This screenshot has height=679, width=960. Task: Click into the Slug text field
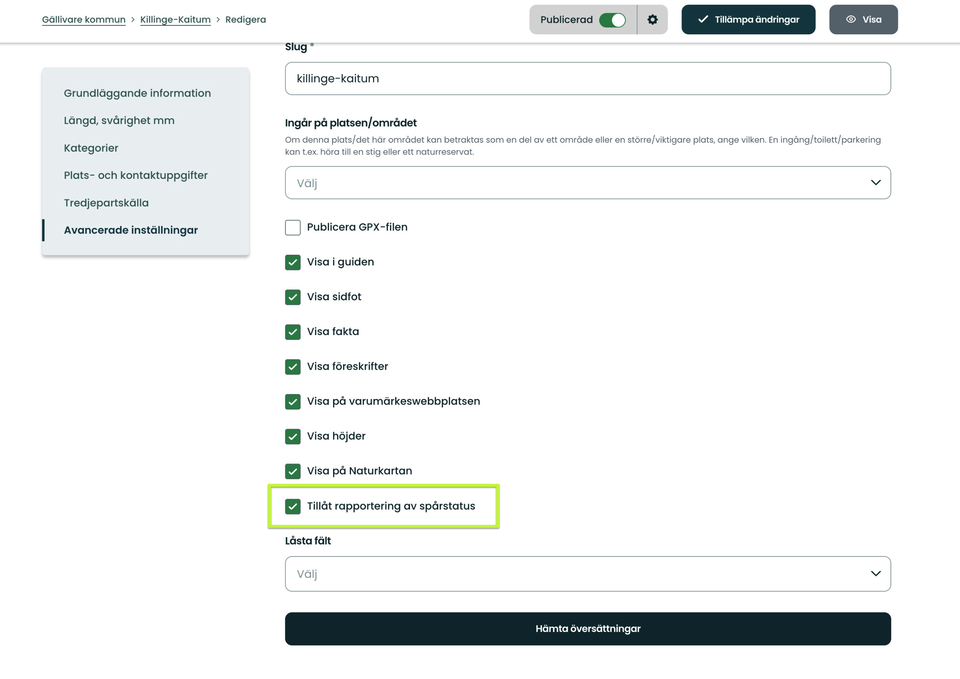pos(587,79)
